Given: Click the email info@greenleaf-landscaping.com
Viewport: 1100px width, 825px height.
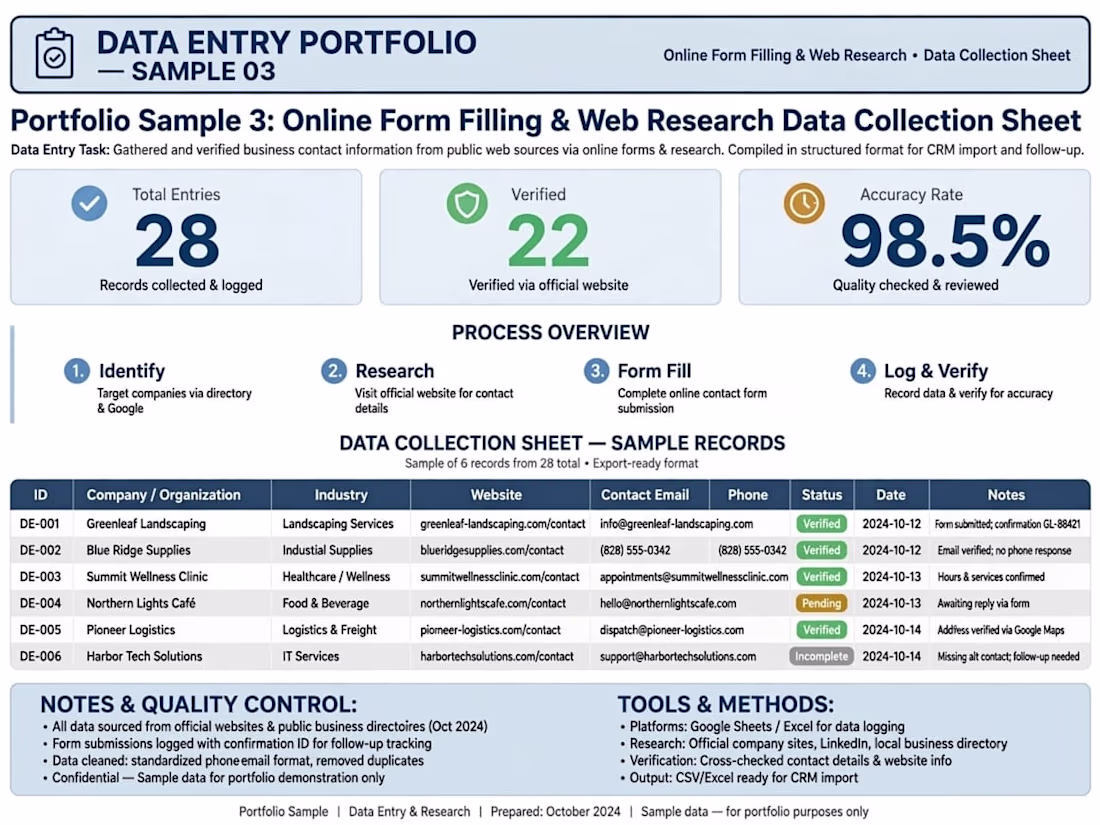Looking at the screenshot, I should pyautogui.click(x=676, y=524).
